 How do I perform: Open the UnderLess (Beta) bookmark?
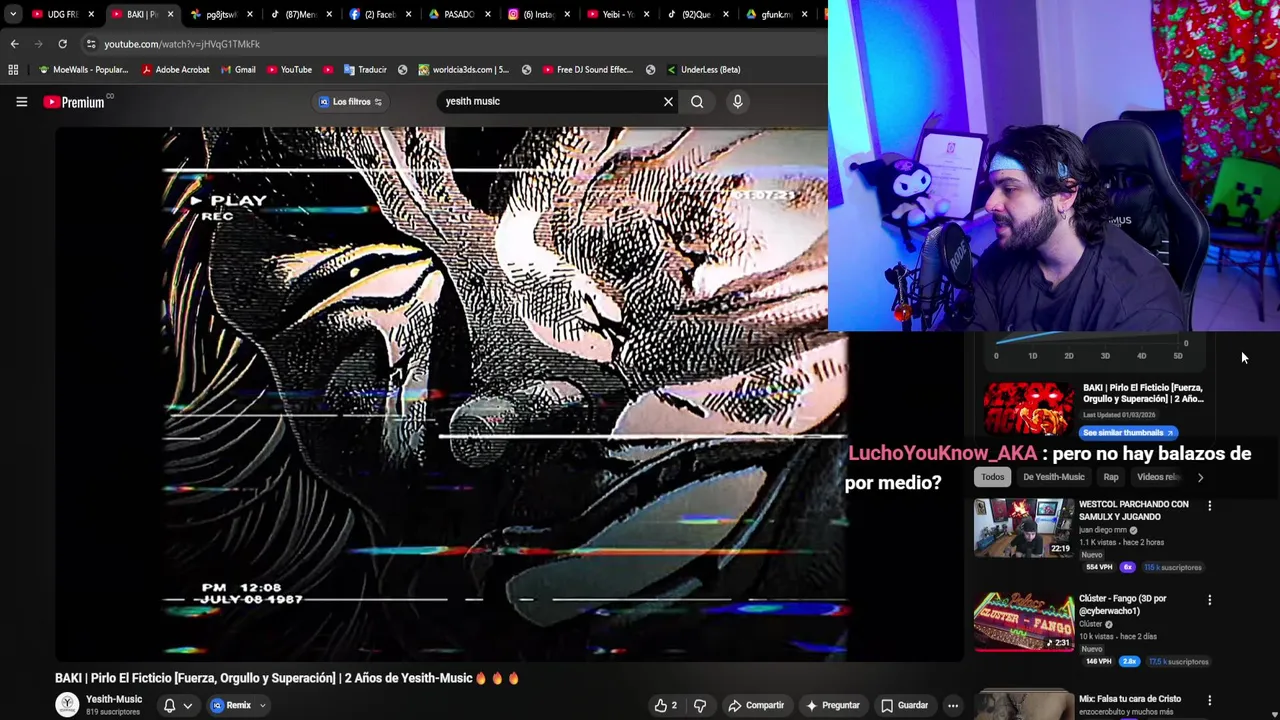703,69
